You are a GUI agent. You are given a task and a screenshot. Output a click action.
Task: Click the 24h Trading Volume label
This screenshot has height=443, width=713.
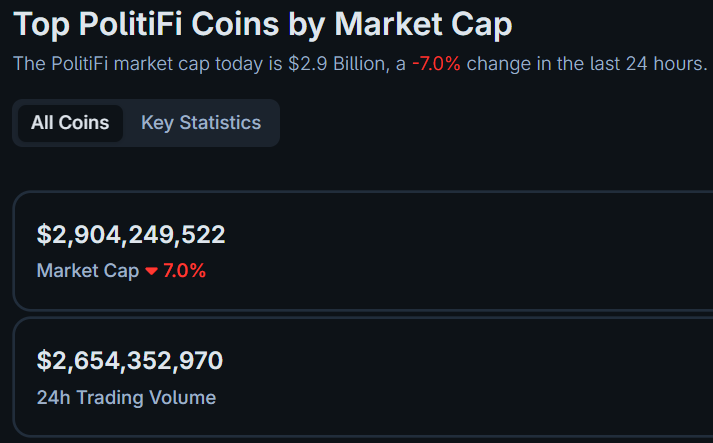pyautogui.click(x=126, y=397)
